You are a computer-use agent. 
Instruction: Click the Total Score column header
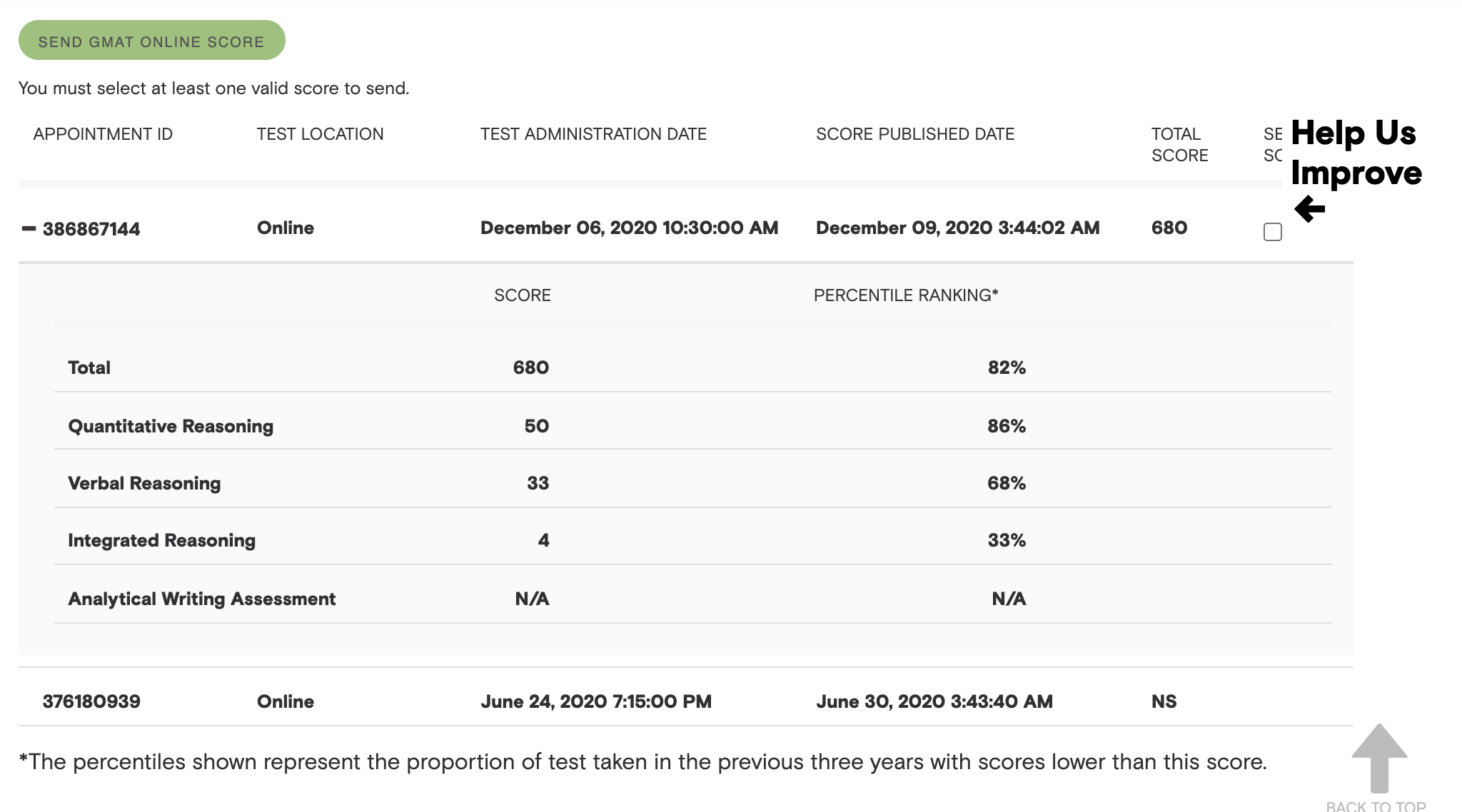click(x=1179, y=144)
